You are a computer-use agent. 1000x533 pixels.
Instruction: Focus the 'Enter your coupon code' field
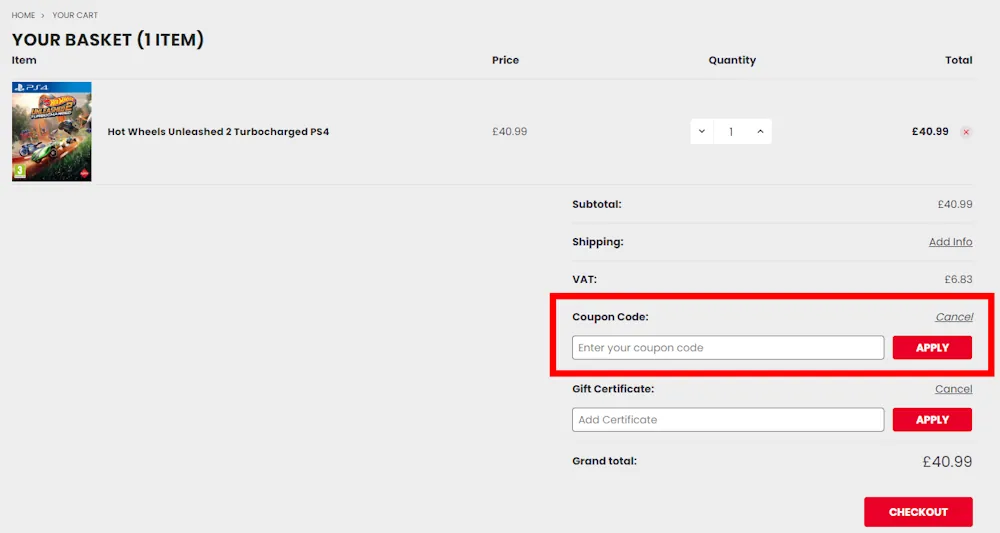[x=728, y=347]
